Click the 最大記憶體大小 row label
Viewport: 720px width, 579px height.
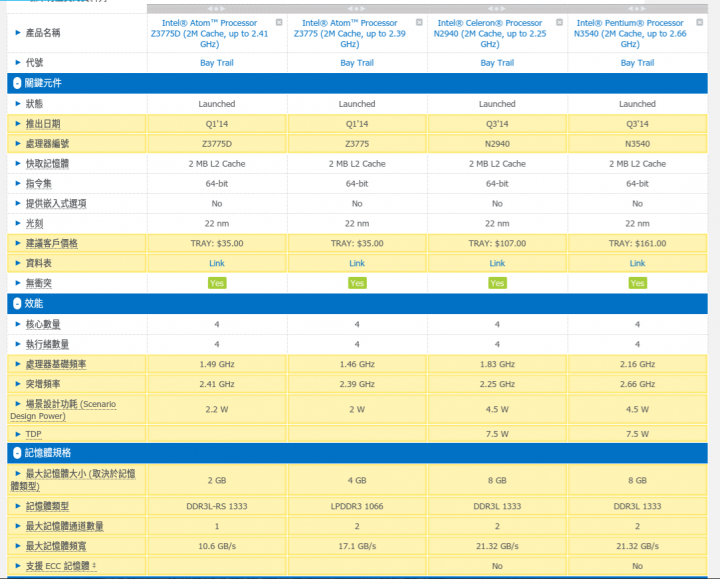click(x=73, y=480)
